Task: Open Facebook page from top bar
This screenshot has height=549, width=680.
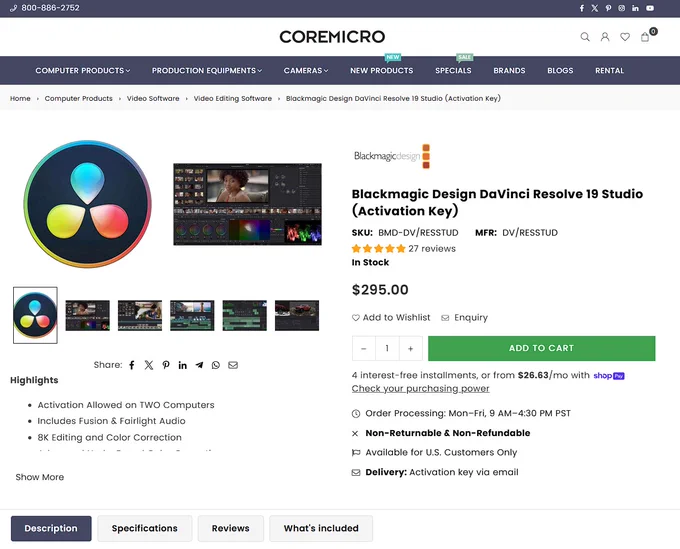Action: (582, 8)
